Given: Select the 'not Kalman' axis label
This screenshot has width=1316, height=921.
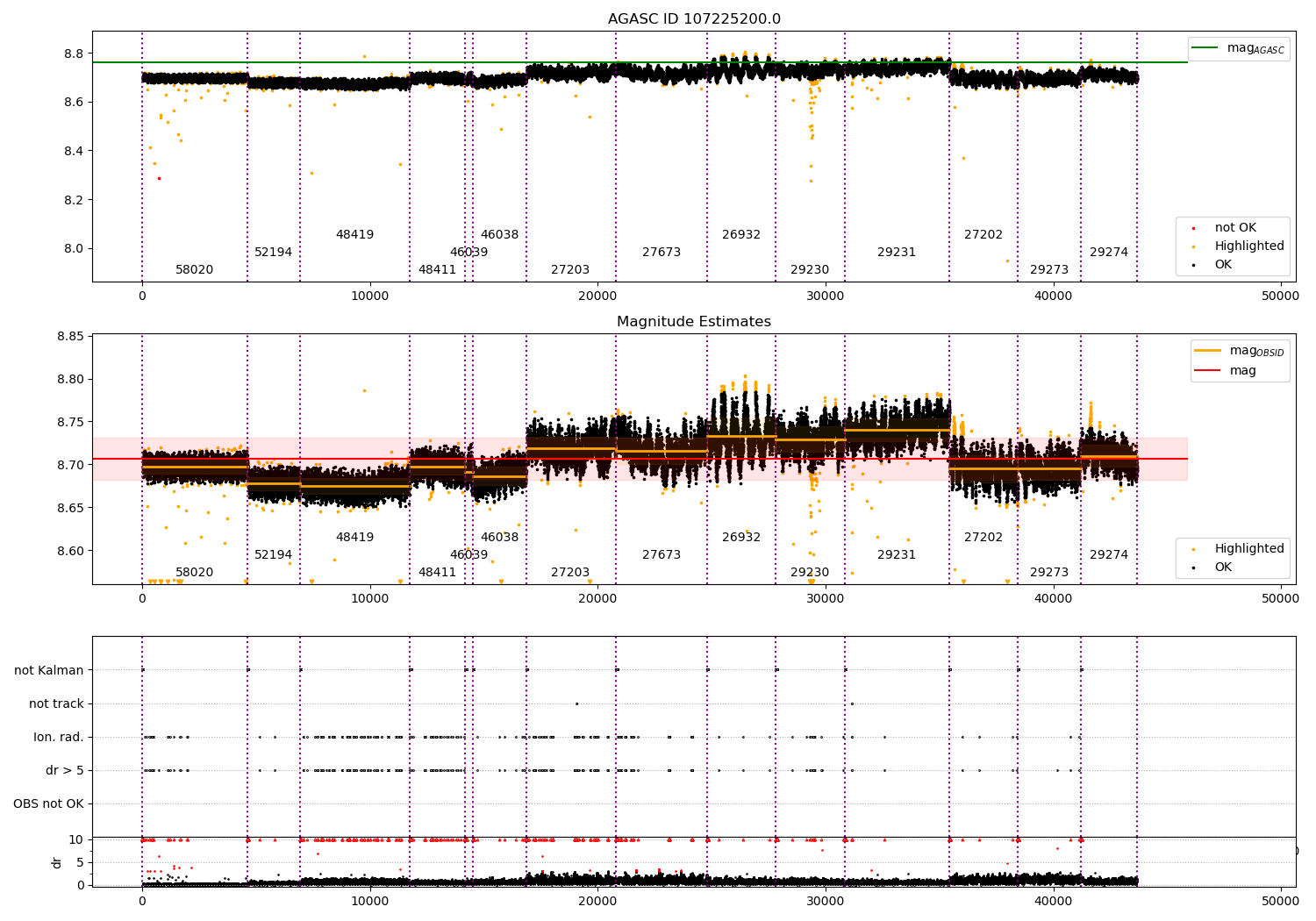Looking at the screenshot, I should coord(49,670).
